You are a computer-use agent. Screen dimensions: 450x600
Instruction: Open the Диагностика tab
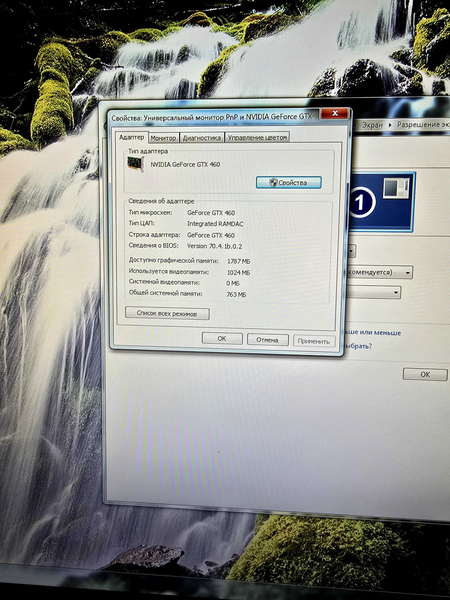point(202,138)
